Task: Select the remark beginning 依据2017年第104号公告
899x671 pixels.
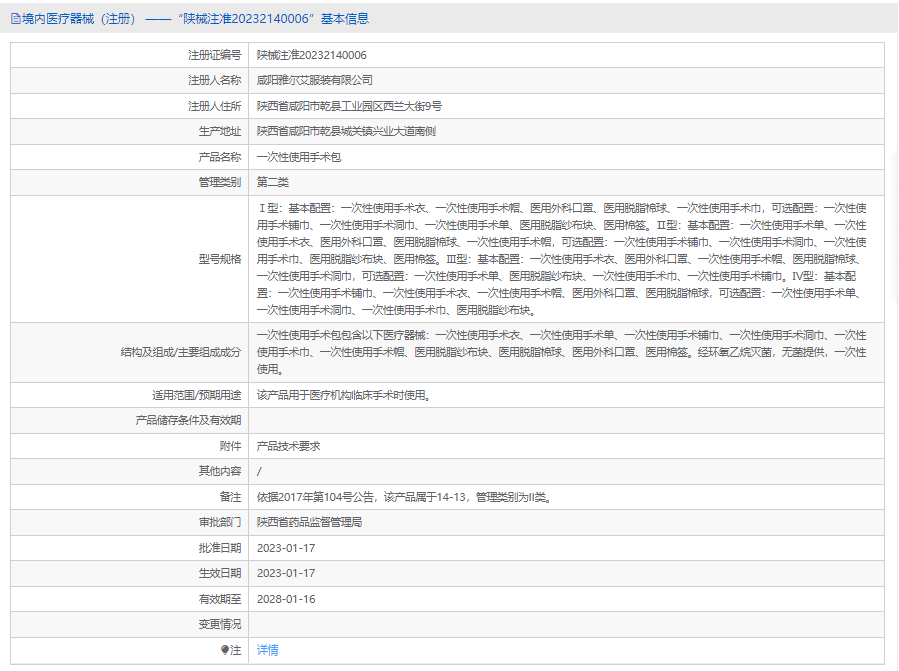Action: (404, 497)
